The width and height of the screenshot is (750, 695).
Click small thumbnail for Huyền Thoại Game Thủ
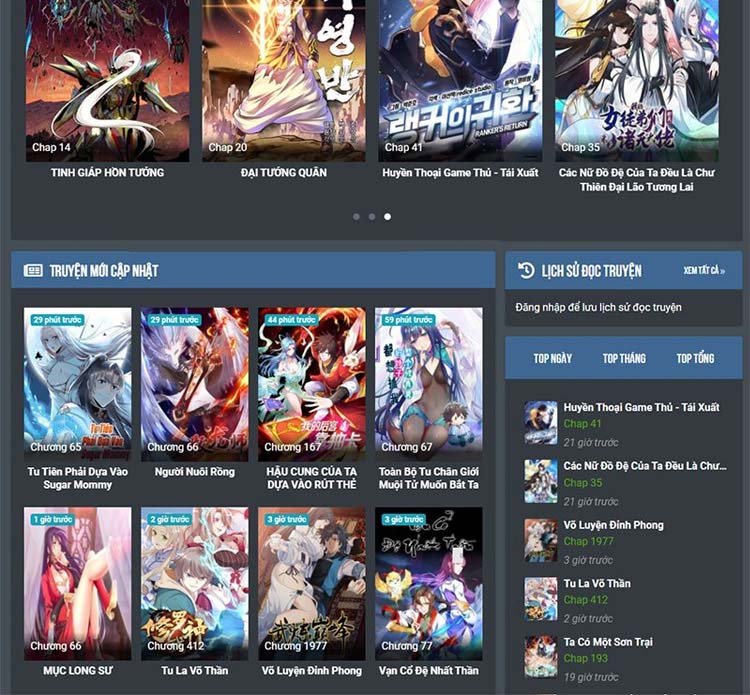[x=541, y=423]
